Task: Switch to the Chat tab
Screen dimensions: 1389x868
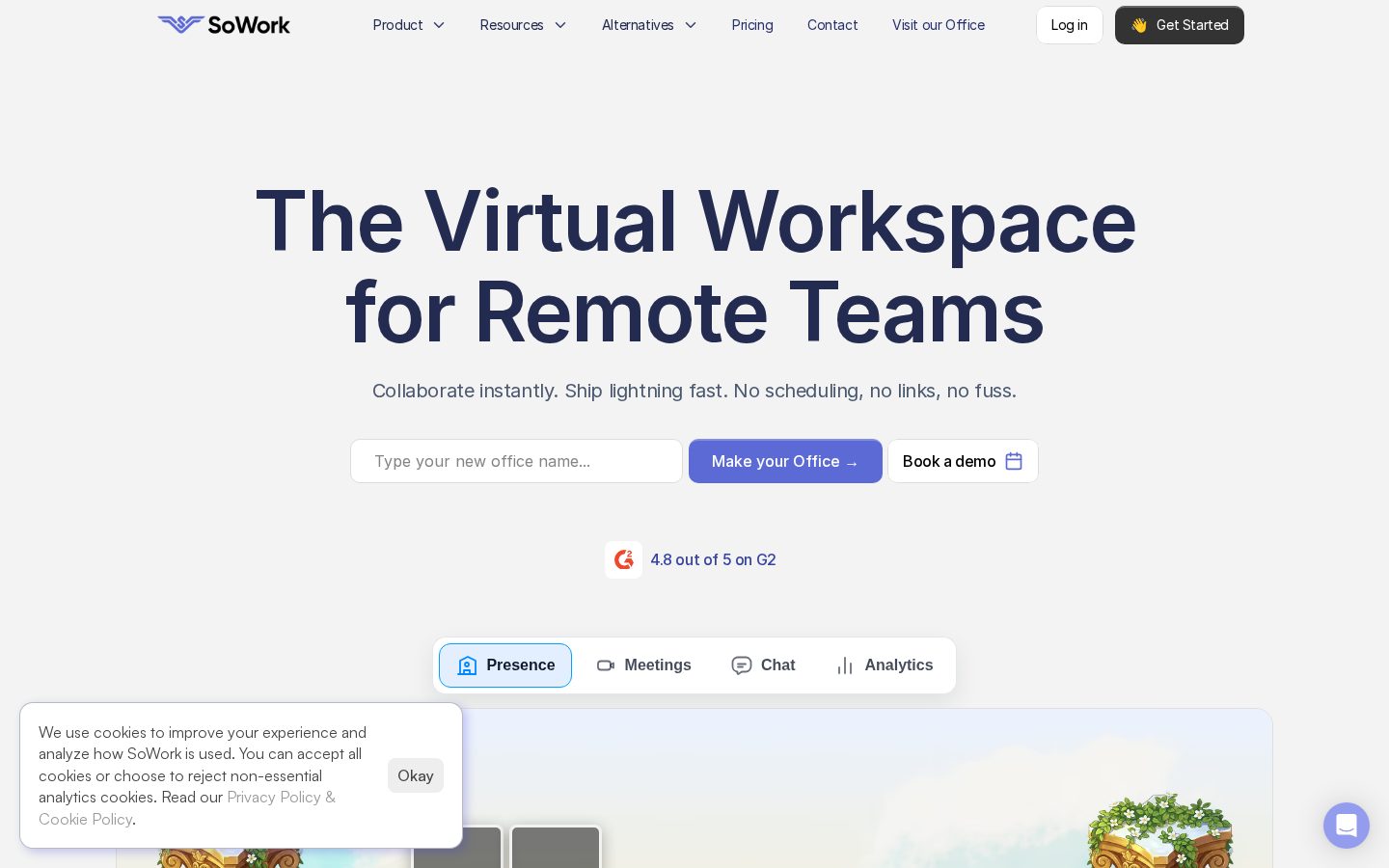Action: click(x=763, y=665)
